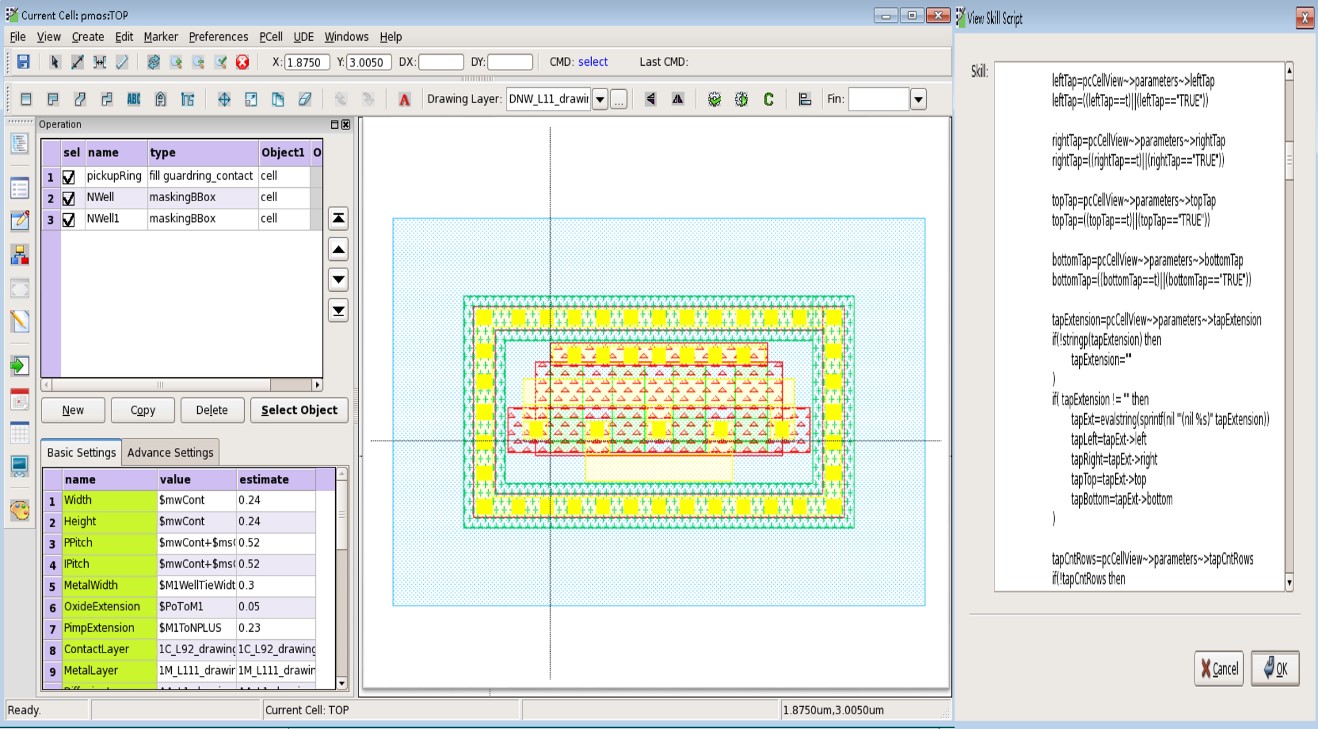Click the red stop/cancel icon
Viewport: 1318px width, 729px height.
(x=242, y=62)
